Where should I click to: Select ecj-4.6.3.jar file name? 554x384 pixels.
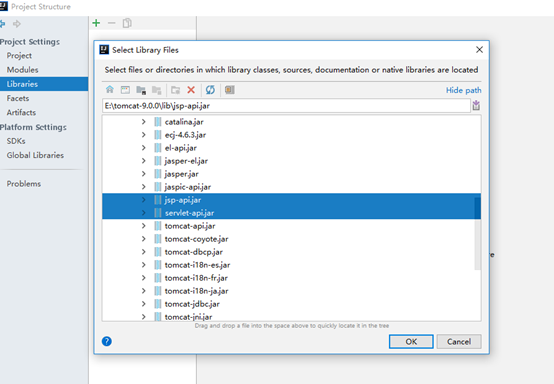tap(185, 135)
